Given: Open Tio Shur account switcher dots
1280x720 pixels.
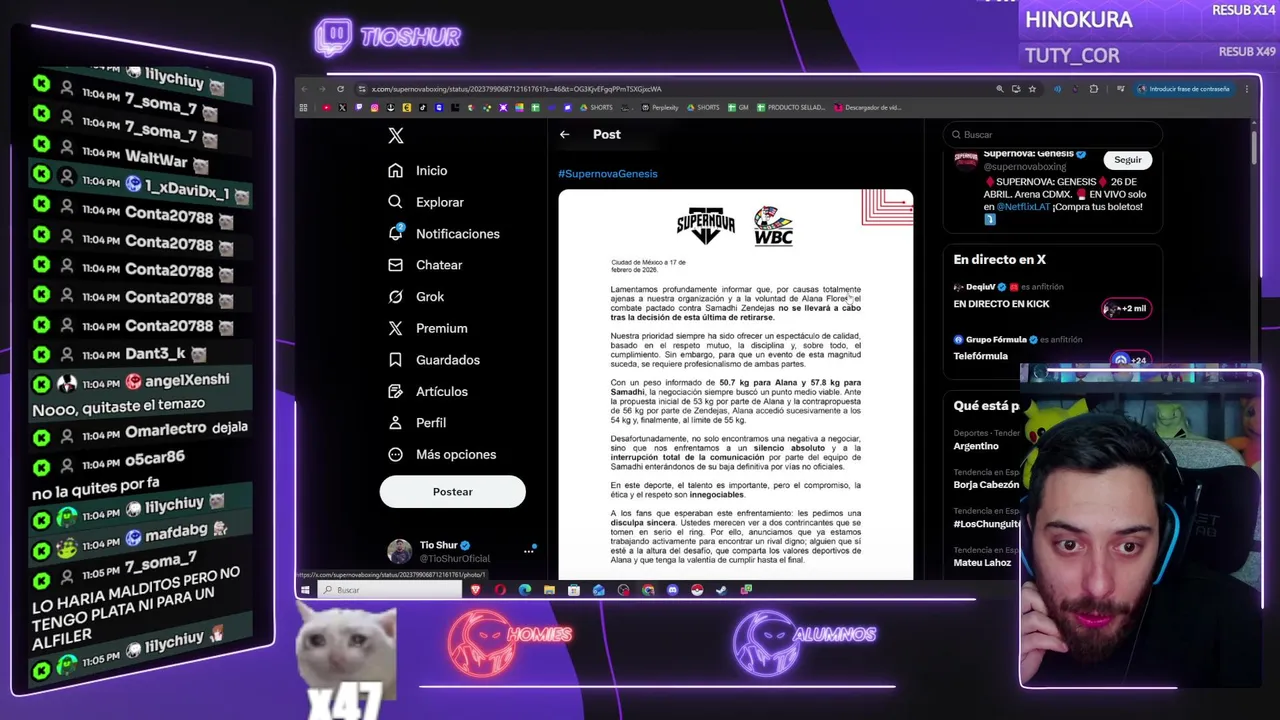Looking at the screenshot, I should click(529, 551).
